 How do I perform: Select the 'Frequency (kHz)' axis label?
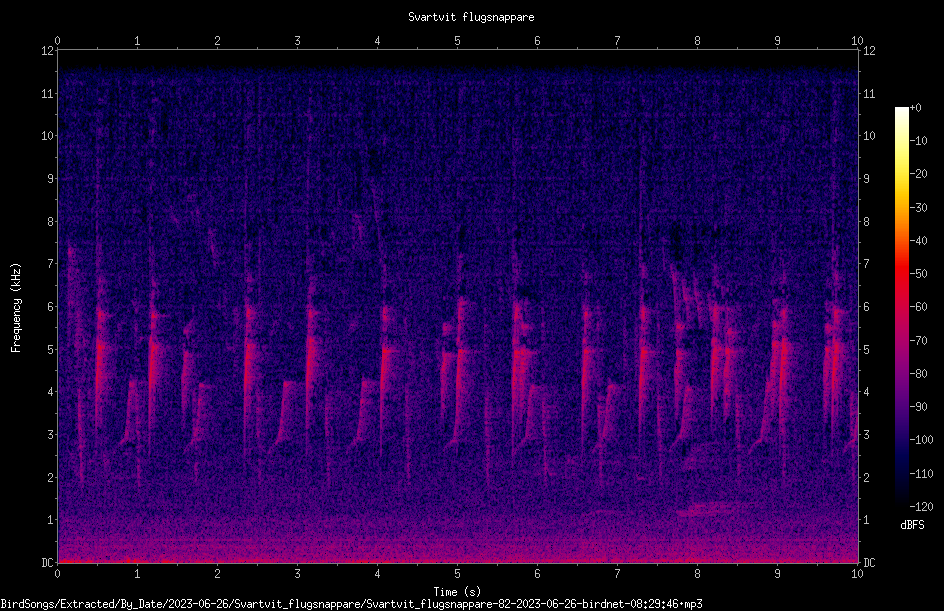[x=16, y=308]
